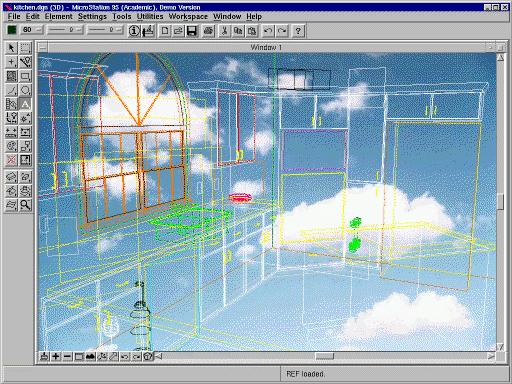
Task: Click the Undo button in the toolbar
Action: click(268, 31)
